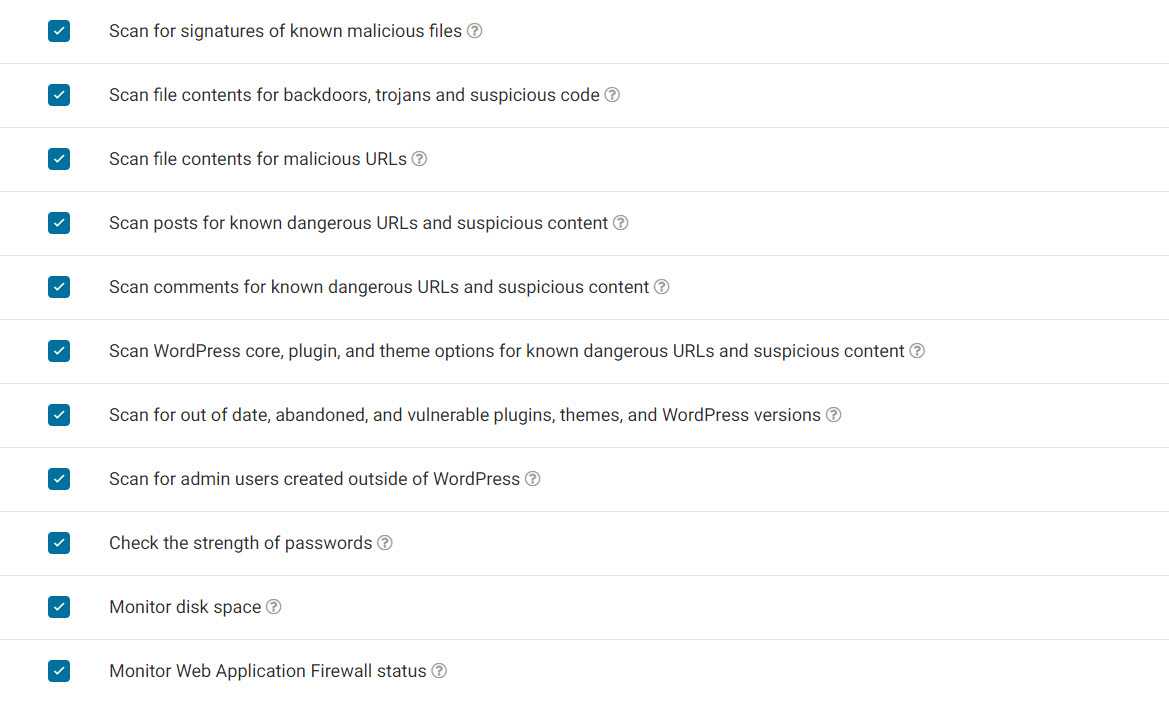Image resolution: width=1169 pixels, height=702 pixels.
Task: Open help for scanning posts for dangerous URLs
Action: (620, 223)
